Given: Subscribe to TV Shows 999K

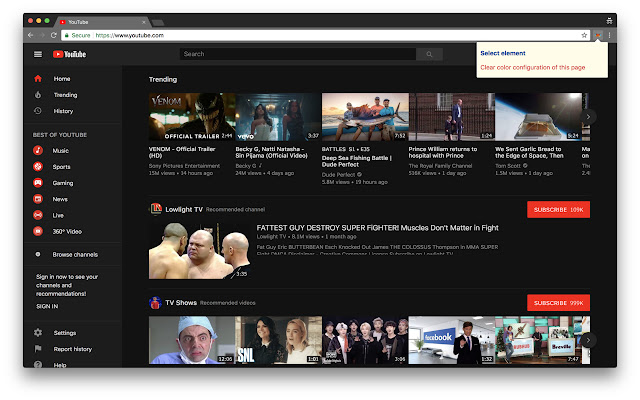Looking at the screenshot, I should [x=558, y=303].
